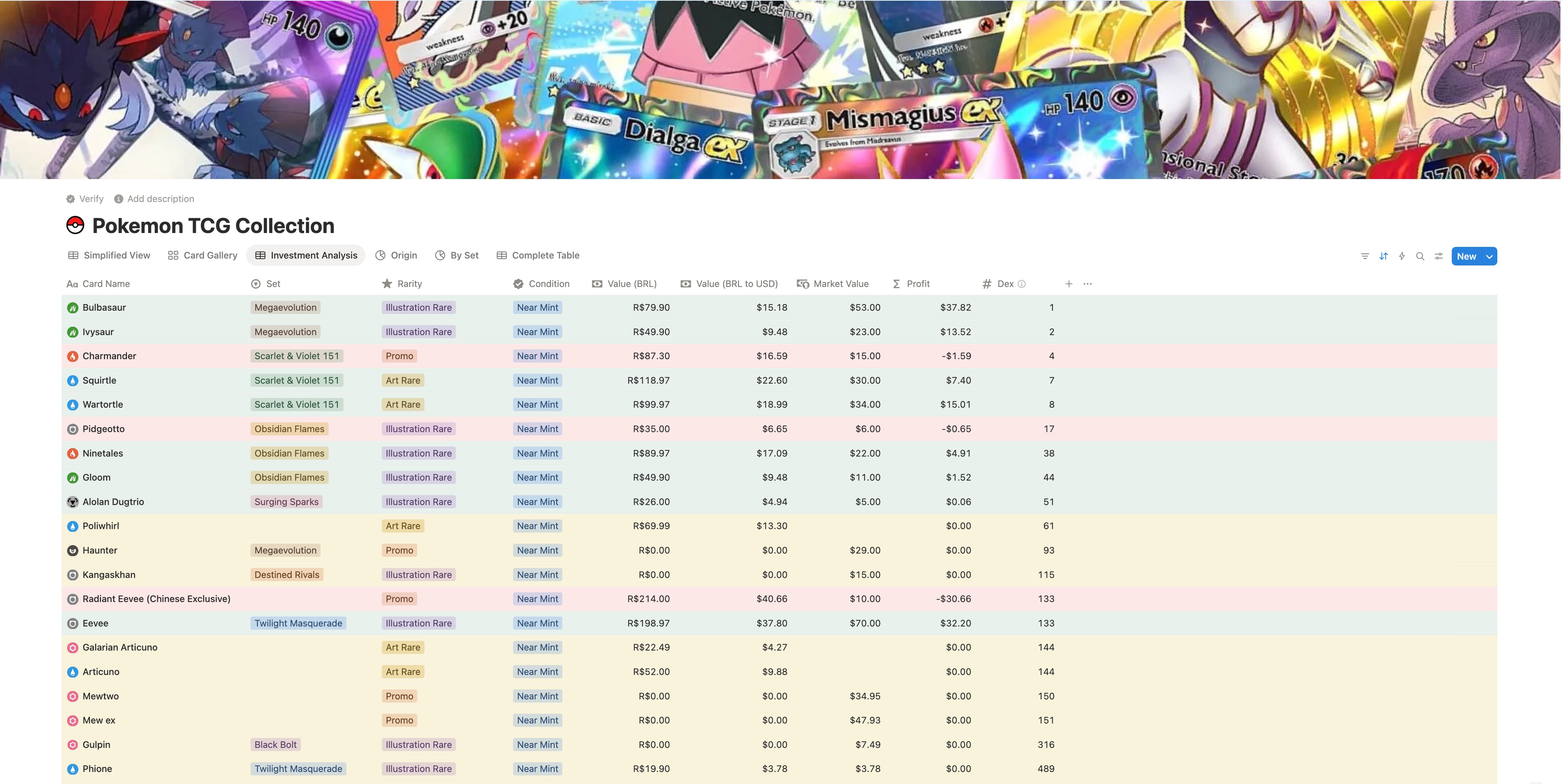Click the Phione water type icon
The height and width of the screenshot is (784, 1563).
(x=73, y=769)
